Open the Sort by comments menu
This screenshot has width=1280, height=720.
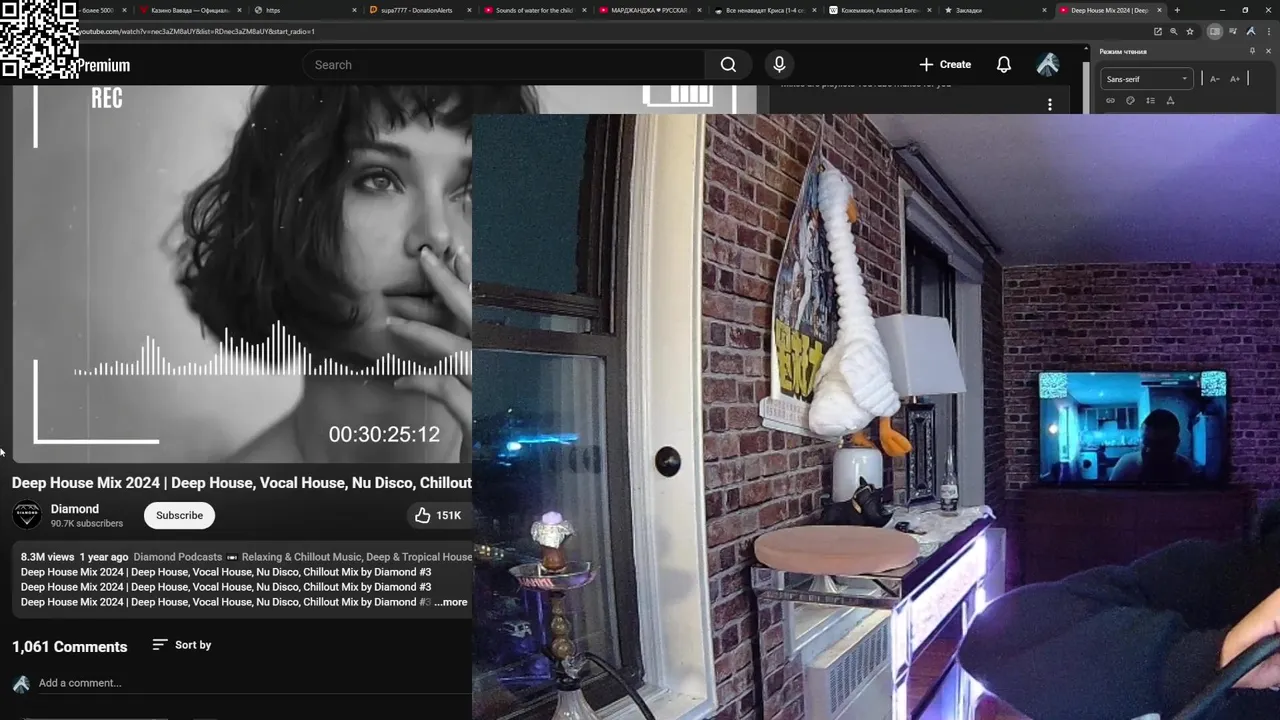click(x=182, y=645)
